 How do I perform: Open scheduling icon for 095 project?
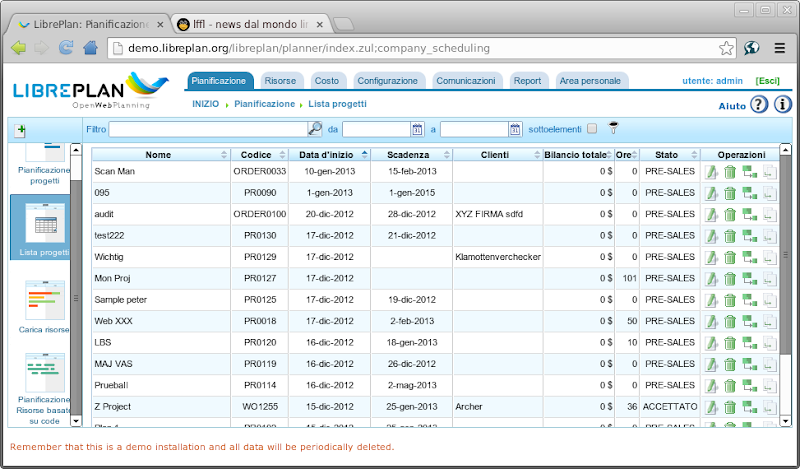749,193
